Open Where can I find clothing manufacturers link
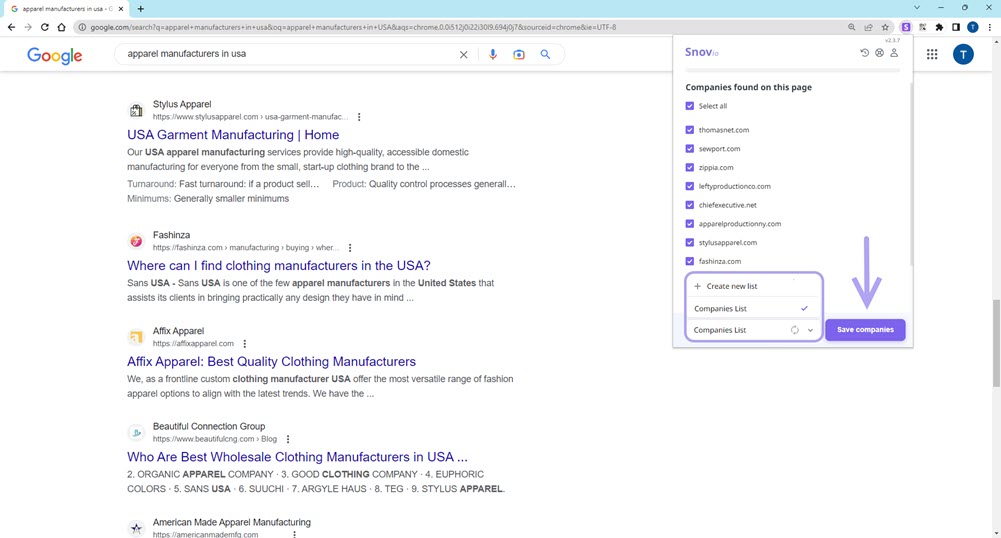 279,265
